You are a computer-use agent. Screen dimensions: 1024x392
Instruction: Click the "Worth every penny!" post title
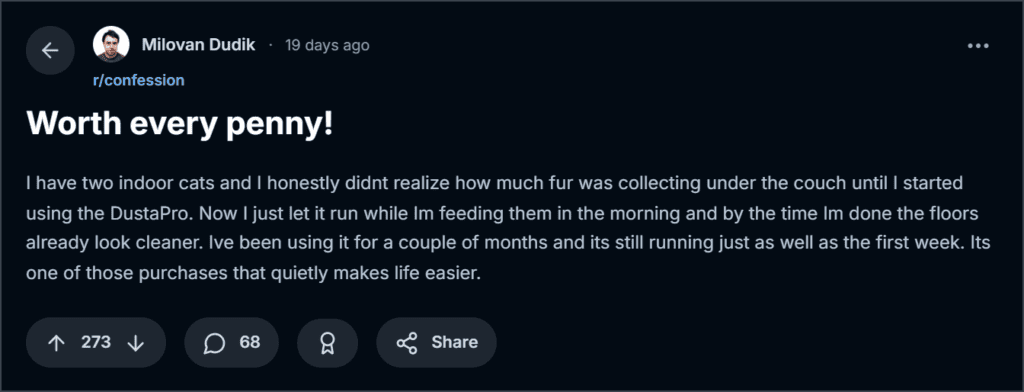click(x=180, y=124)
